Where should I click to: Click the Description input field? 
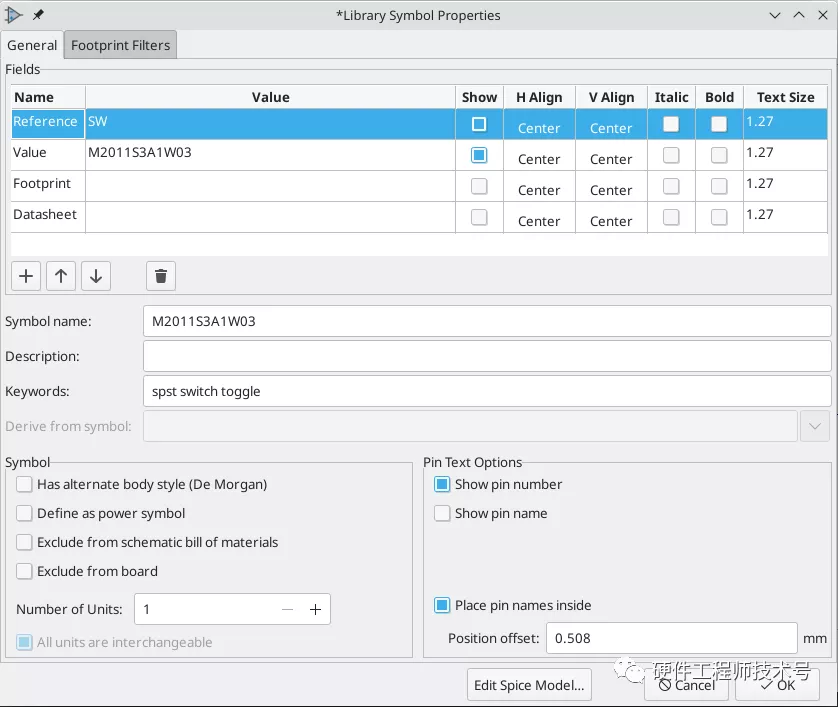point(487,356)
